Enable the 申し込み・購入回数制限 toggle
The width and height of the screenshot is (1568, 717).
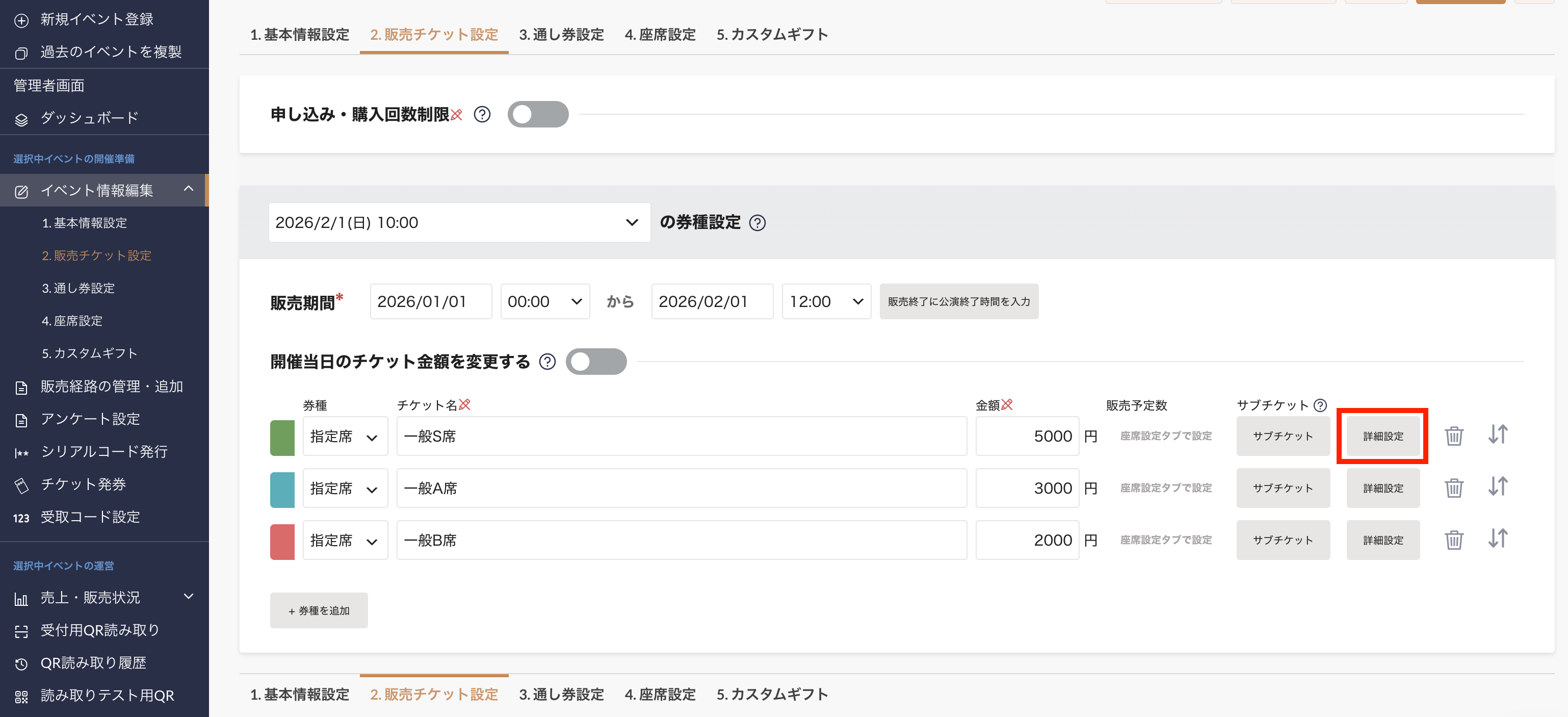point(538,114)
